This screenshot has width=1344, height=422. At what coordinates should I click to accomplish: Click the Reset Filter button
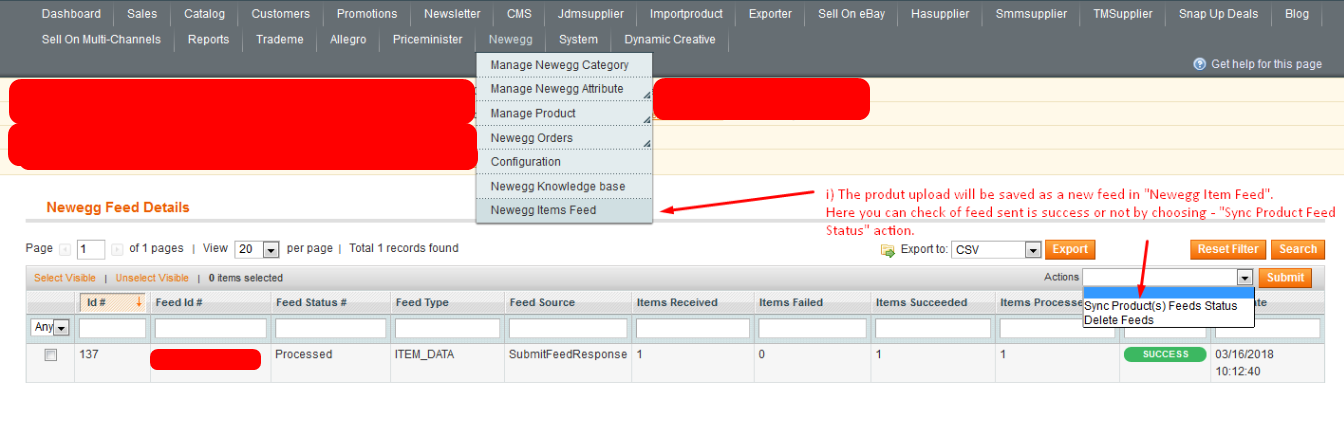1228,249
